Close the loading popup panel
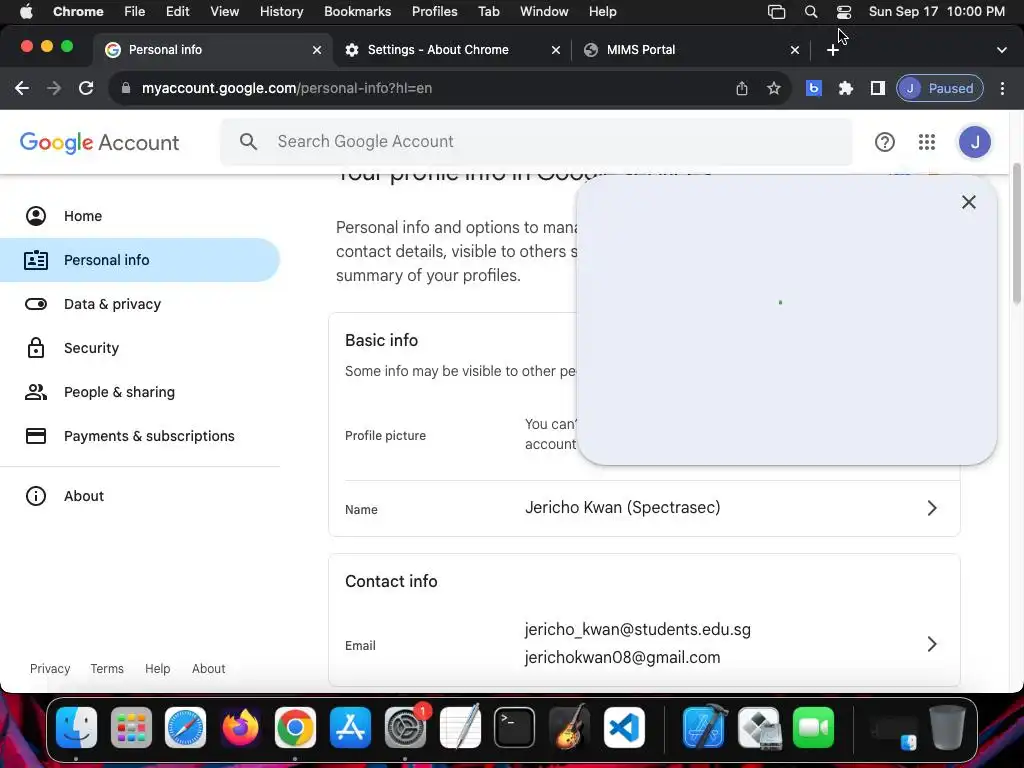 tap(969, 202)
